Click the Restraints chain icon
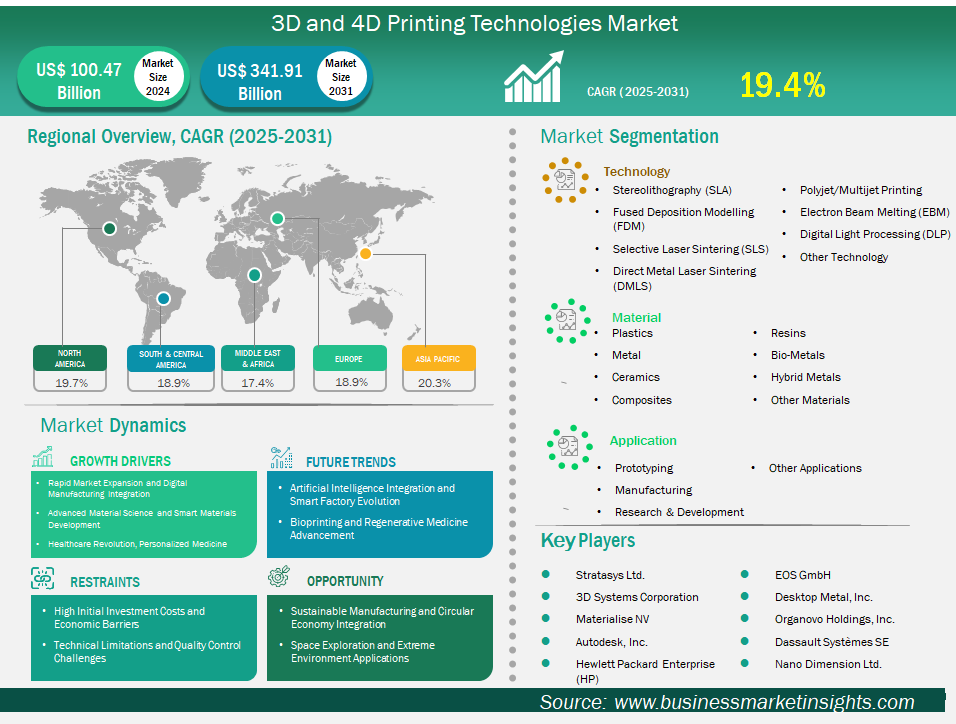 point(42,579)
